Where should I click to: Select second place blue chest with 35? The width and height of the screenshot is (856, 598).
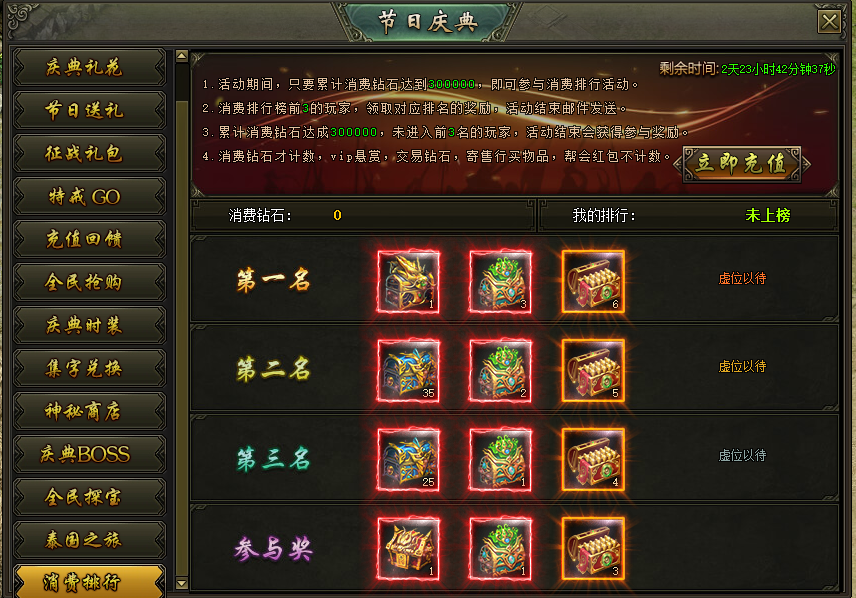click(408, 371)
